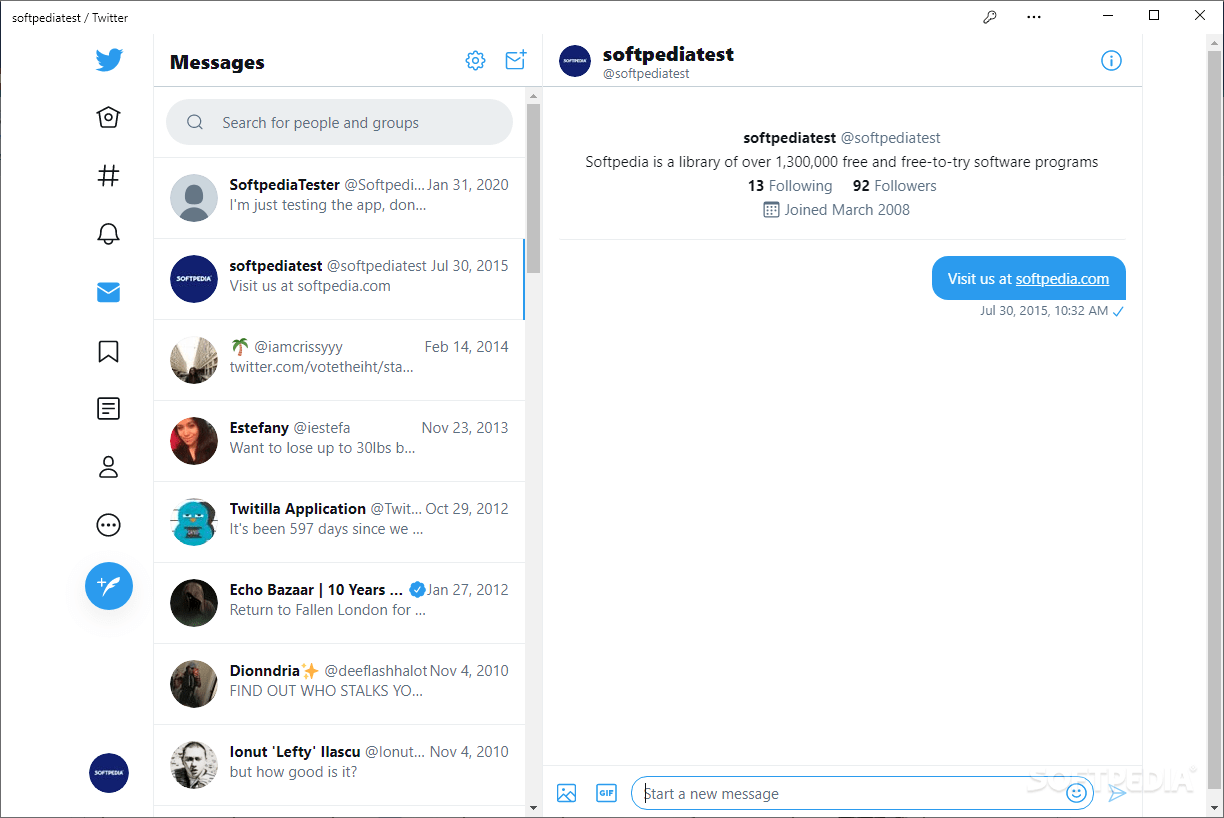Click the Softpedia account avatar at sidebar bottom
Viewport: 1224px width, 818px height.
pos(109,773)
